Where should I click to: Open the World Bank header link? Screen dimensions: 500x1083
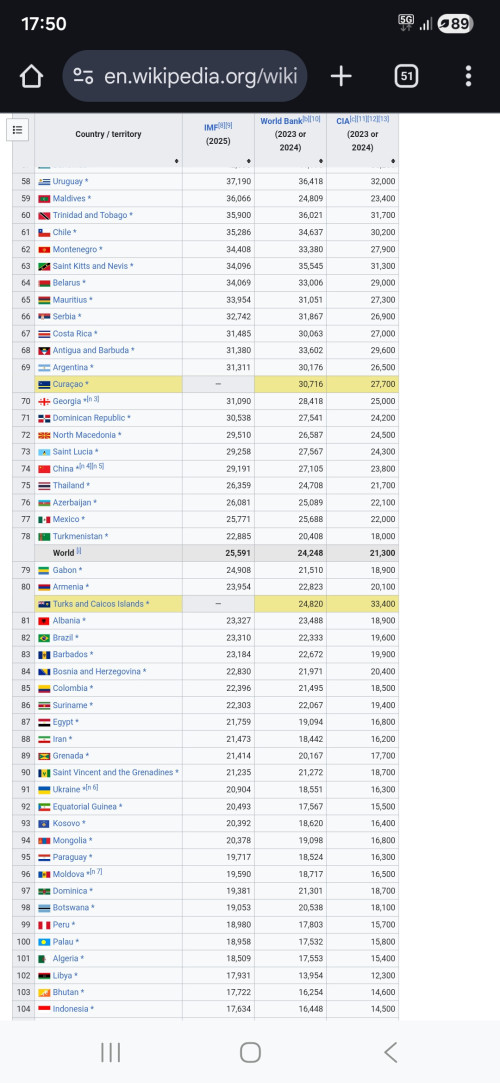point(281,121)
